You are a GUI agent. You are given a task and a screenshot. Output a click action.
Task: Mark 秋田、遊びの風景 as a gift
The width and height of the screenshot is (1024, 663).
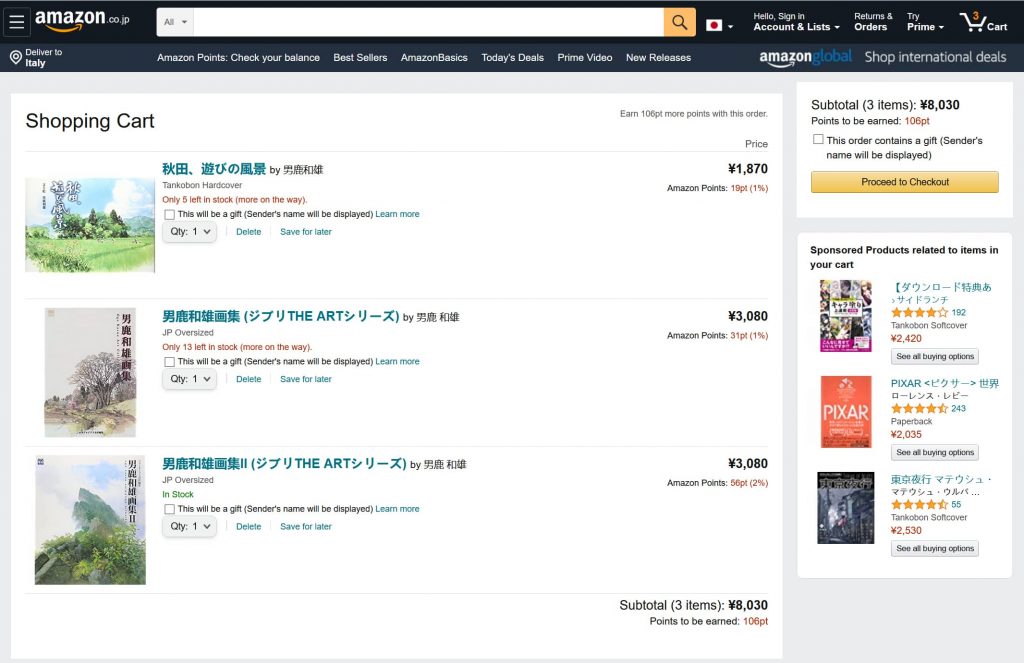(x=169, y=214)
